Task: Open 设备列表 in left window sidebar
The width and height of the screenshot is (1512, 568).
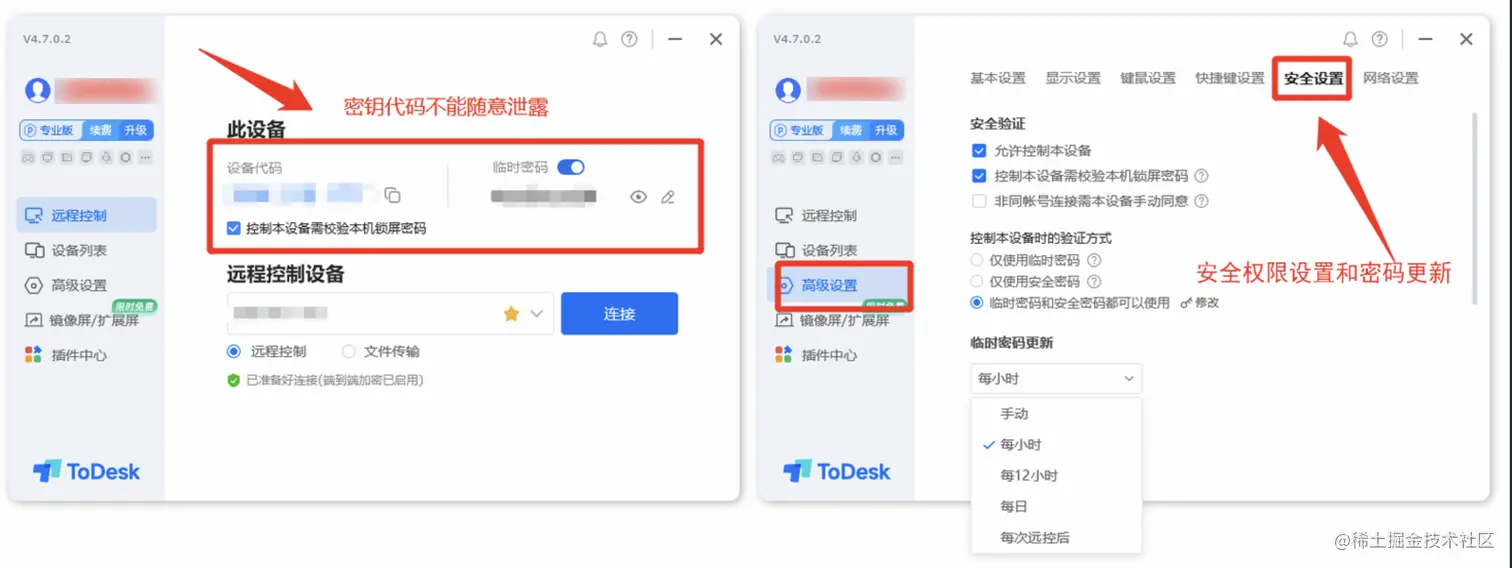Action: (66, 250)
